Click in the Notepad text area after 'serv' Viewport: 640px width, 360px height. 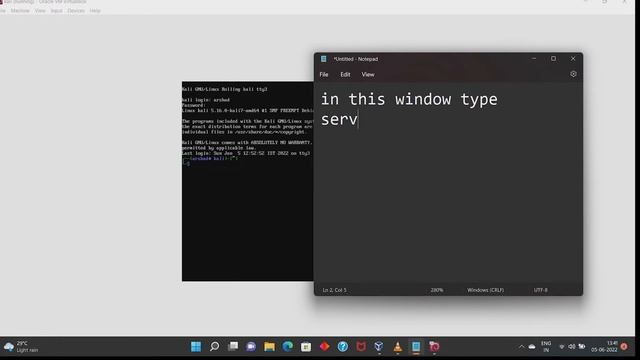(x=359, y=120)
